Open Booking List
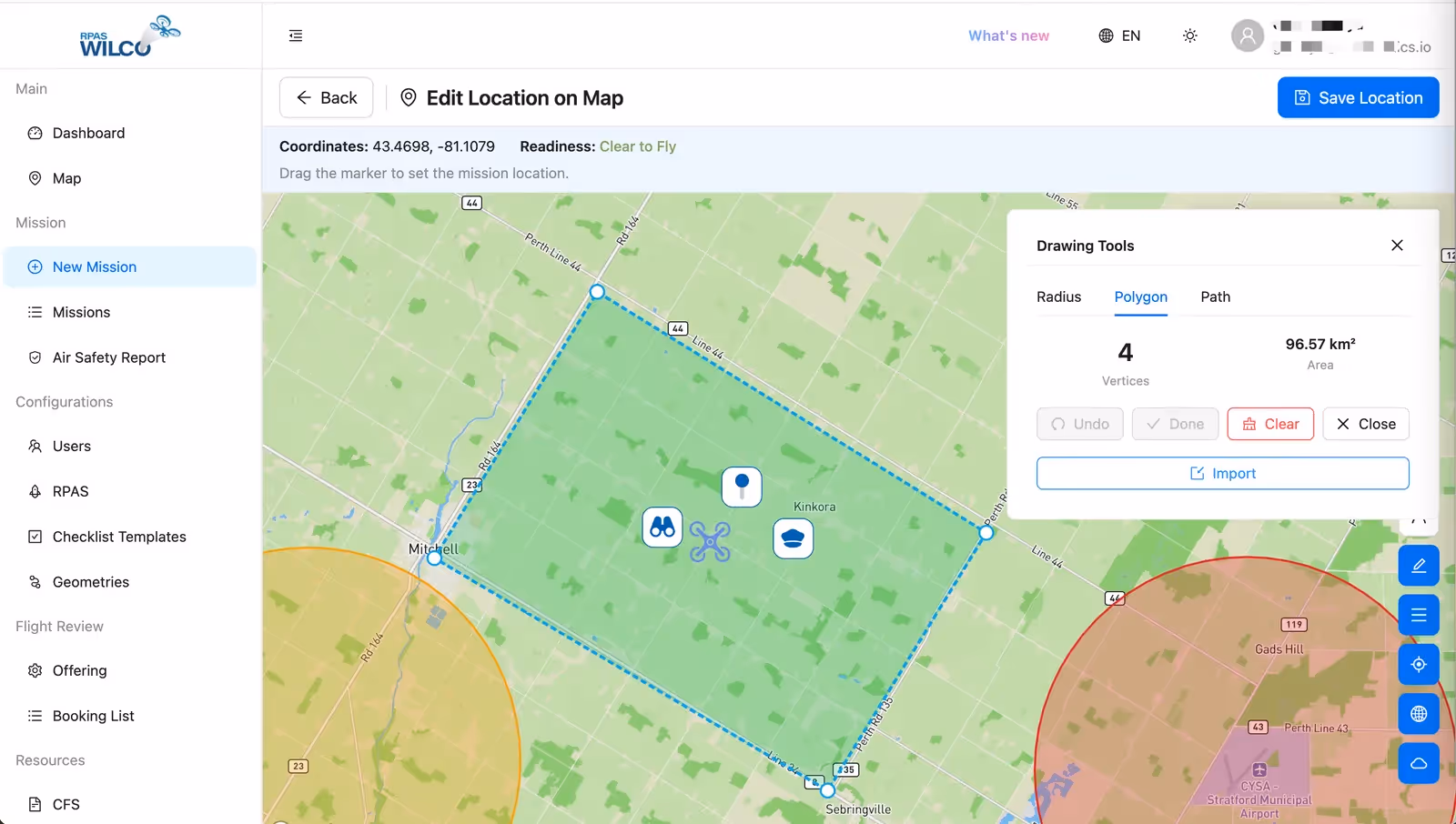Viewport: 1456px width, 824px height. [130, 716]
